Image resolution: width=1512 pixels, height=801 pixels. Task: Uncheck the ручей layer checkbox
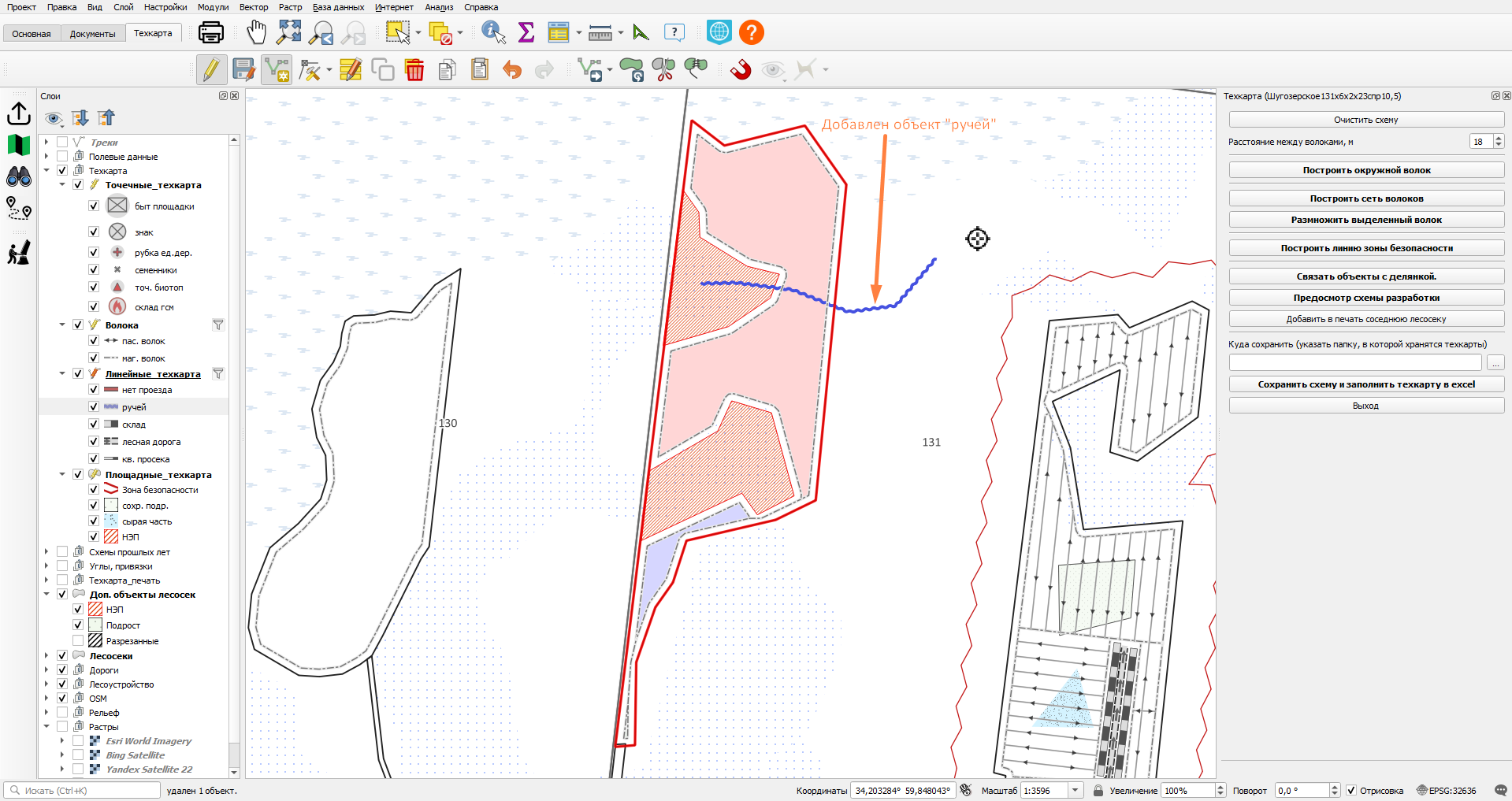pos(94,407)
